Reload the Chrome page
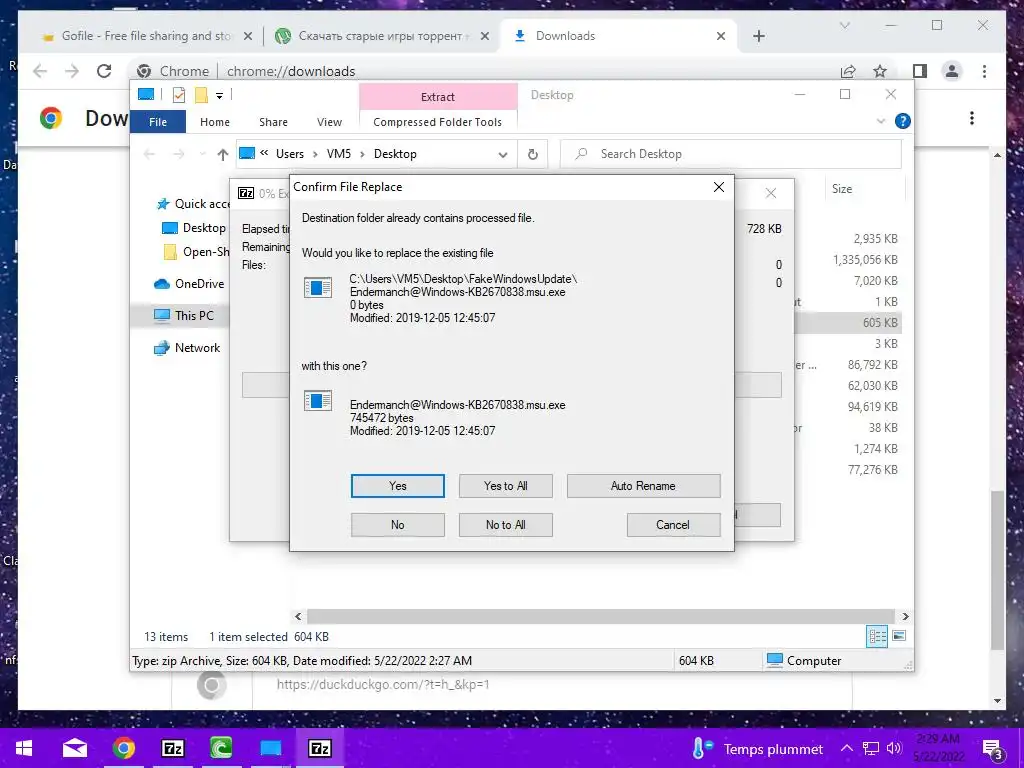This screenshot has height=768, width=1024. pos(104,71)
